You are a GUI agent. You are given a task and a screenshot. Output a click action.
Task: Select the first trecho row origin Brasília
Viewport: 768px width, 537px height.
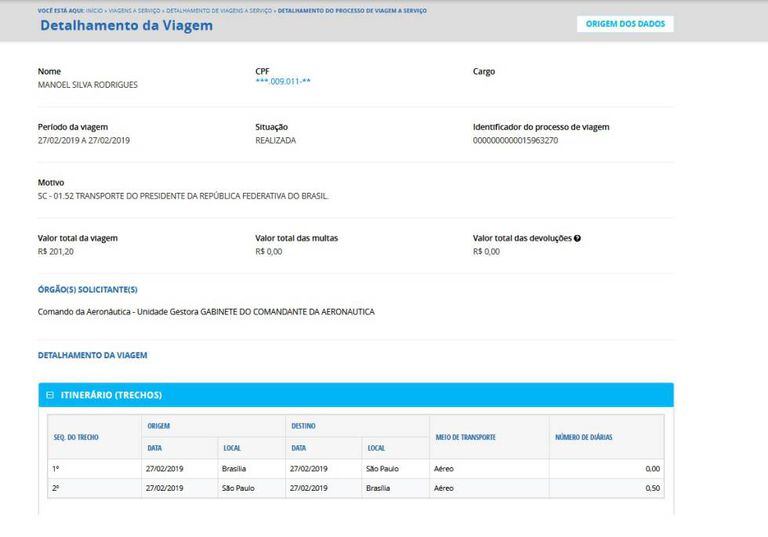point(234,468)
